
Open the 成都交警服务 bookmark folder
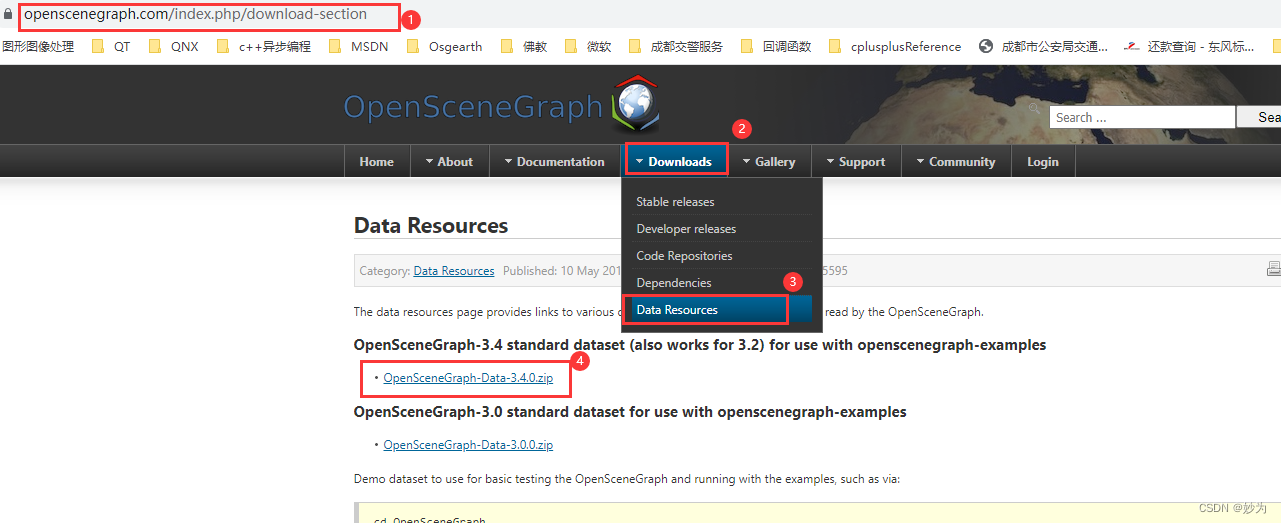tap(675, 46)
